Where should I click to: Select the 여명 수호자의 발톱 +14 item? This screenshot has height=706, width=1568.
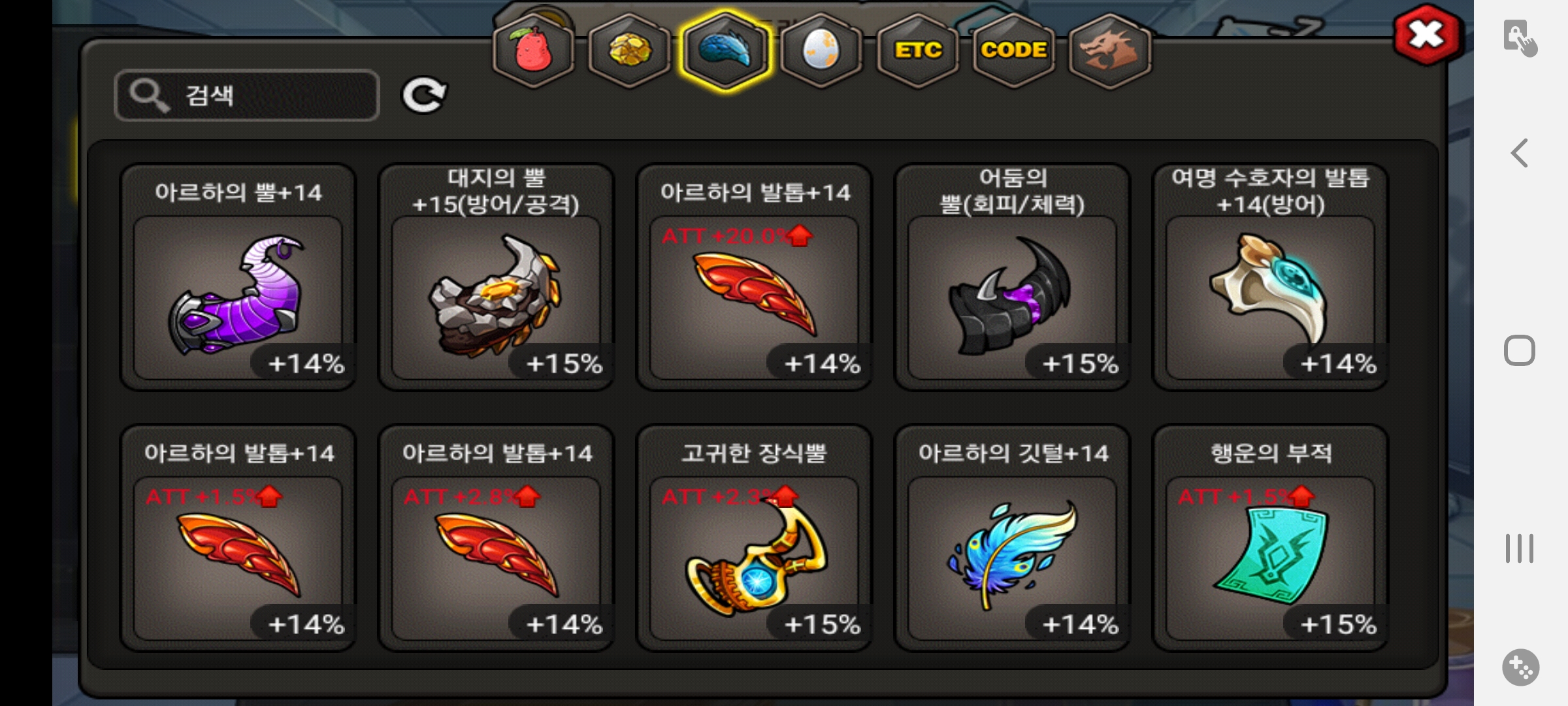(x=1271, y=277)
